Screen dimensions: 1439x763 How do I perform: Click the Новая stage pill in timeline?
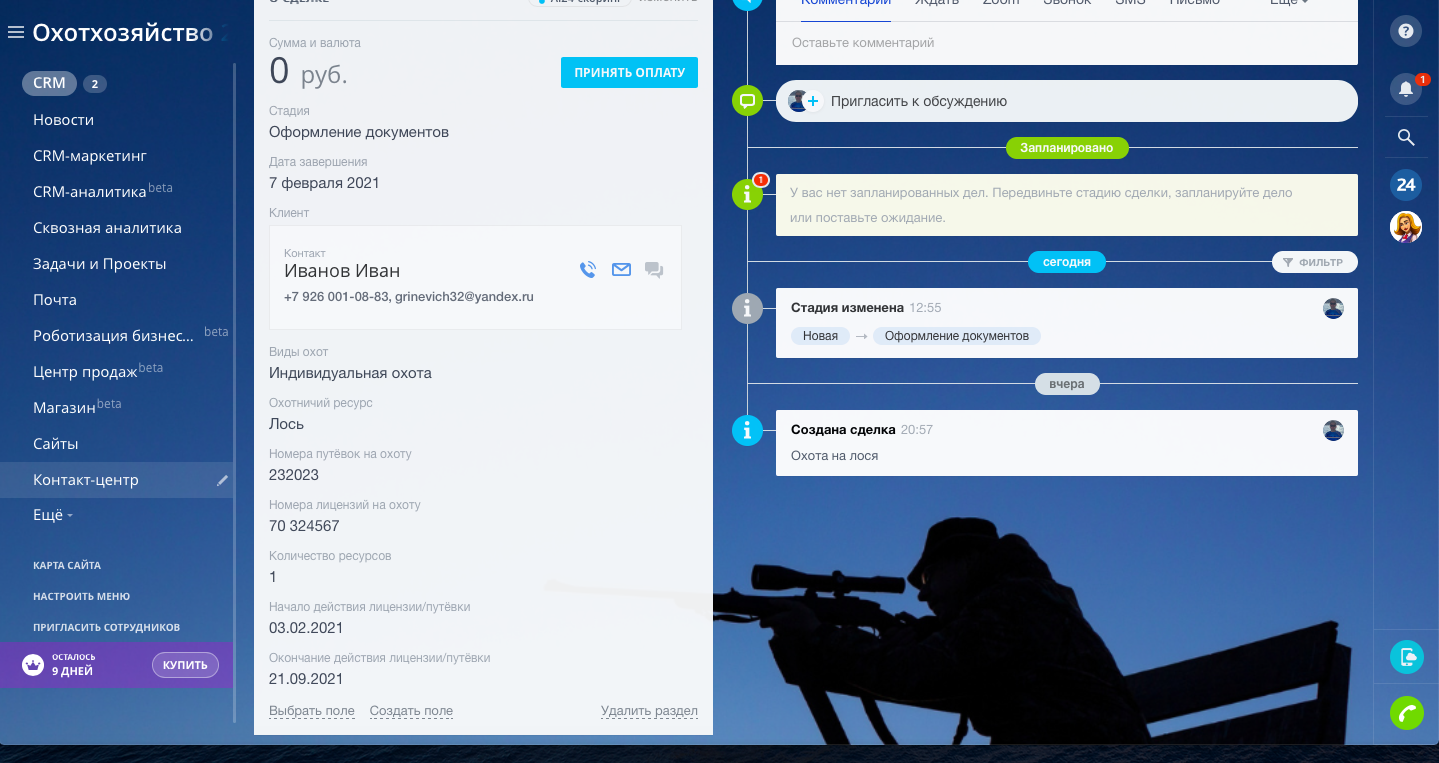point(820,336)
